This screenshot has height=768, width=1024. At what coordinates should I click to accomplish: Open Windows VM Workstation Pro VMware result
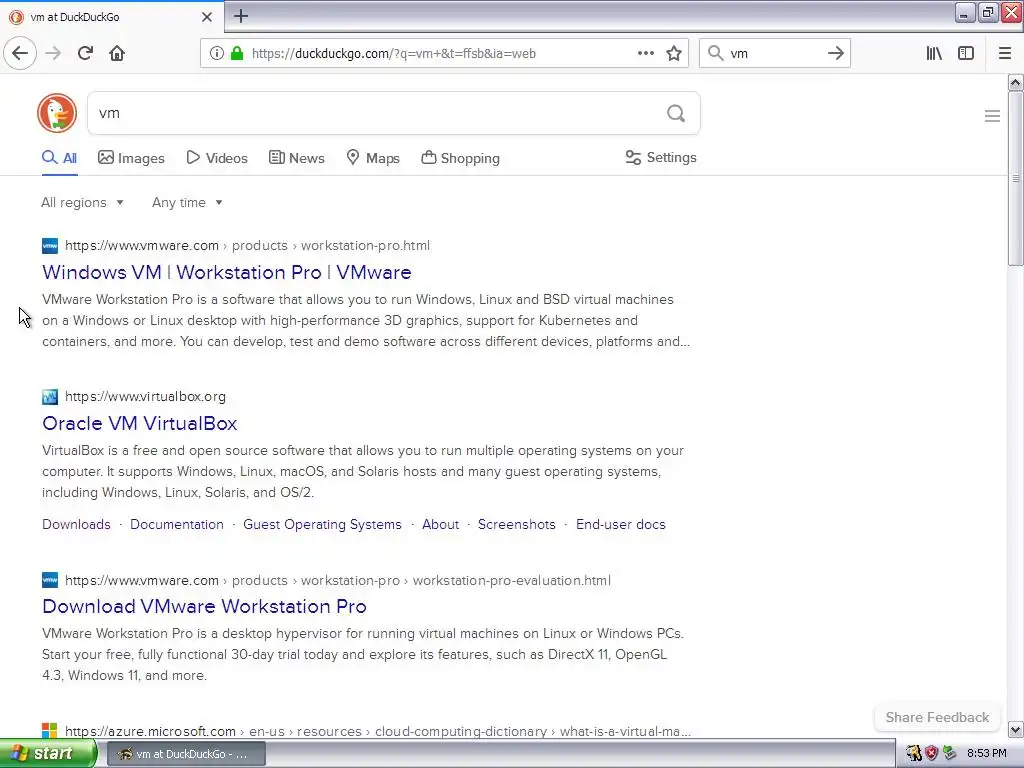227,272
